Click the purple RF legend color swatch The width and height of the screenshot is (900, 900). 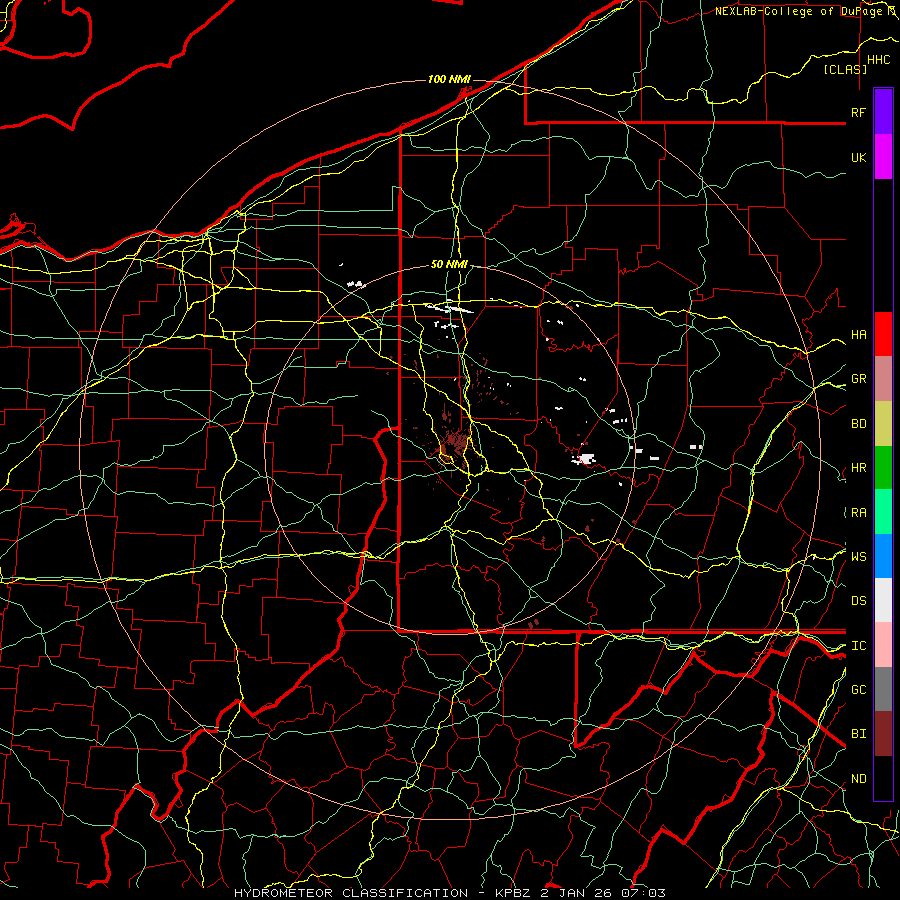click(883, 112)
